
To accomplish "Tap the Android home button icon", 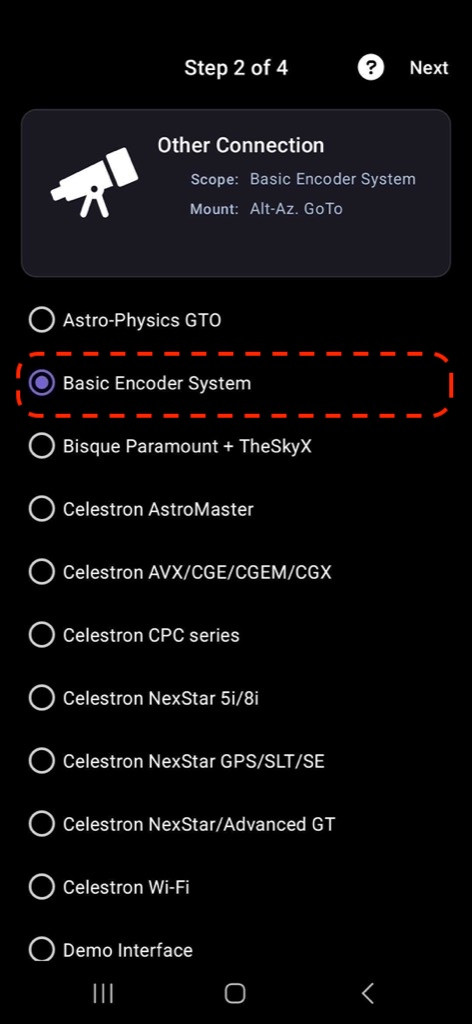I will coord(235,993).
